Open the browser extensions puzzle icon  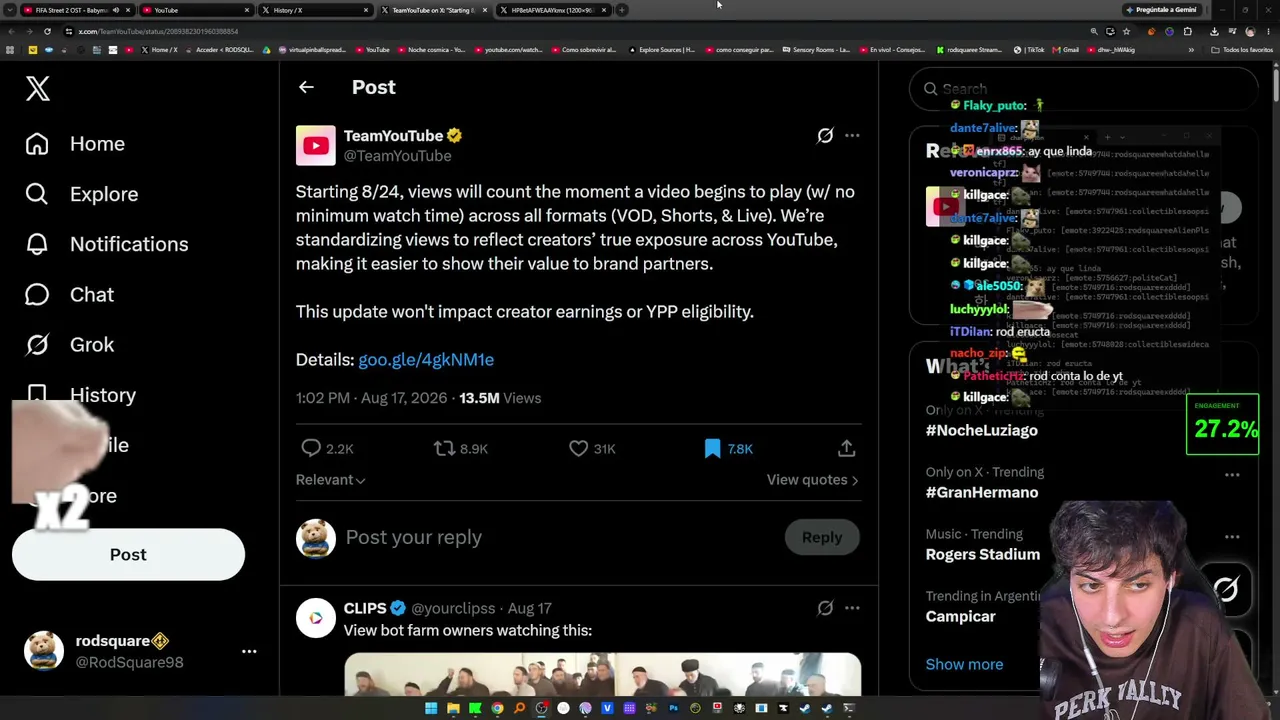coord(1188,31)
